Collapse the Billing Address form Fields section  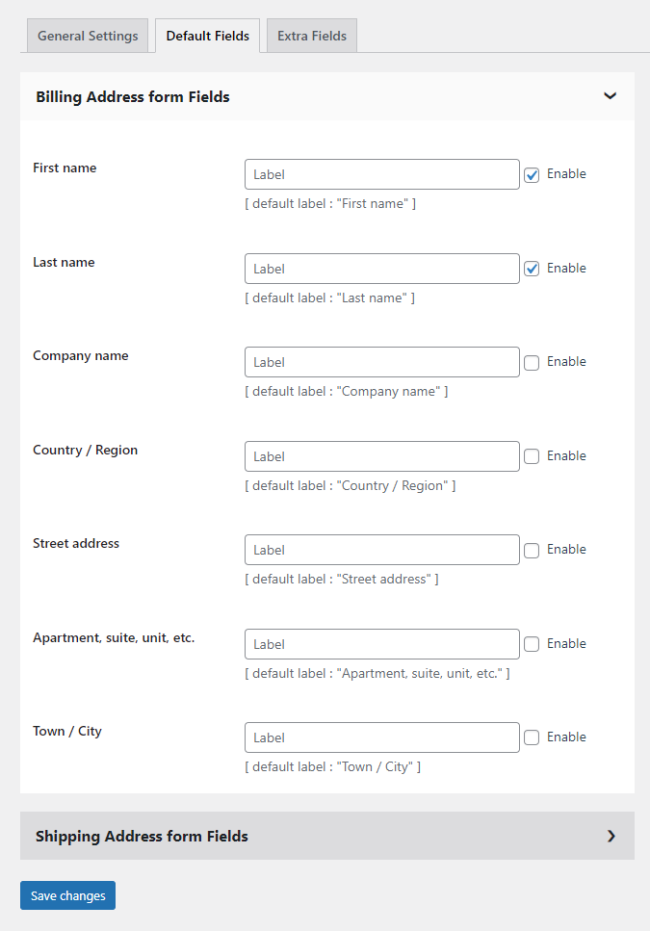pos(610,97)
